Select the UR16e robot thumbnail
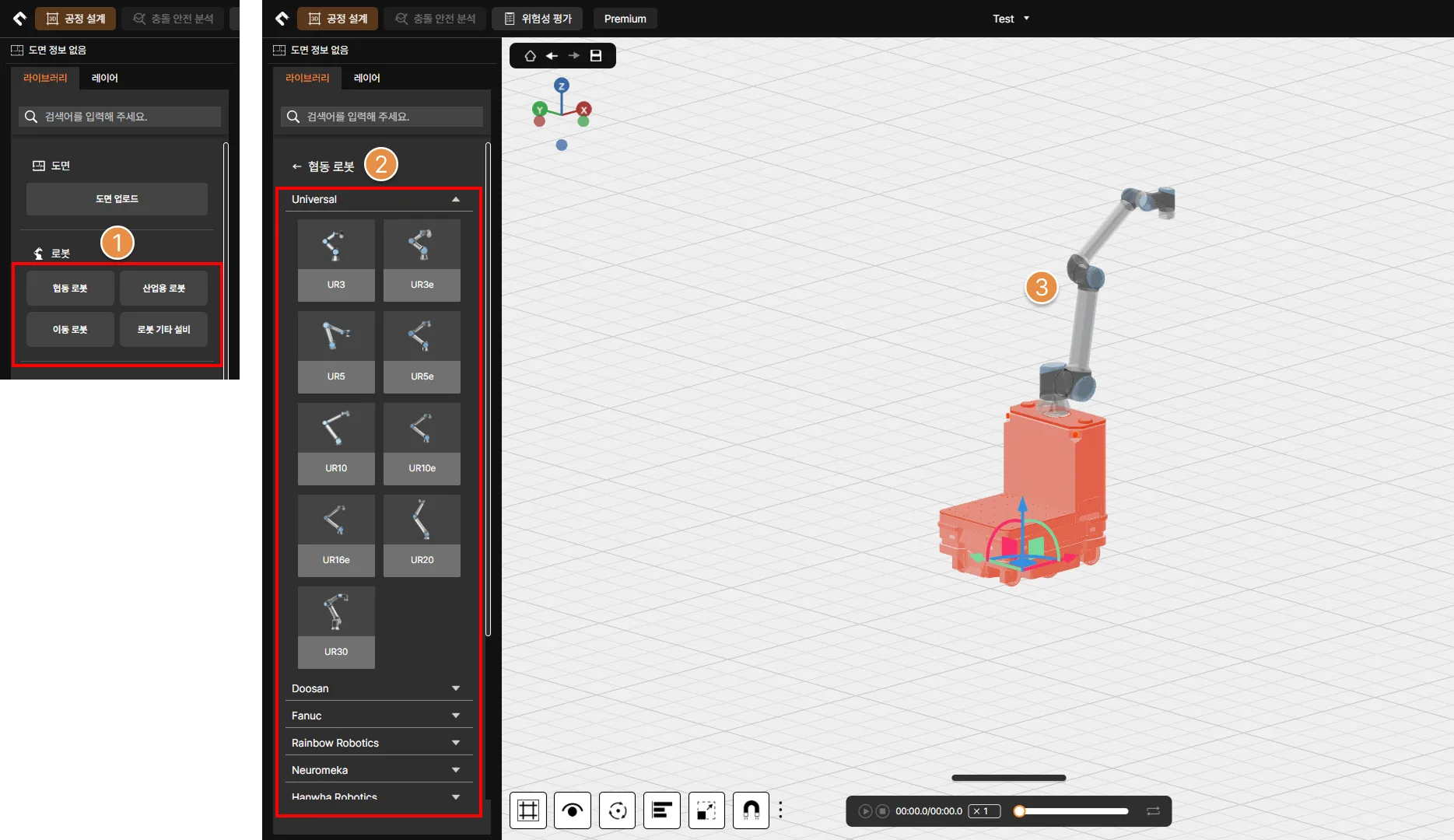Viewport: 1454px width, 840px height. 336,535
